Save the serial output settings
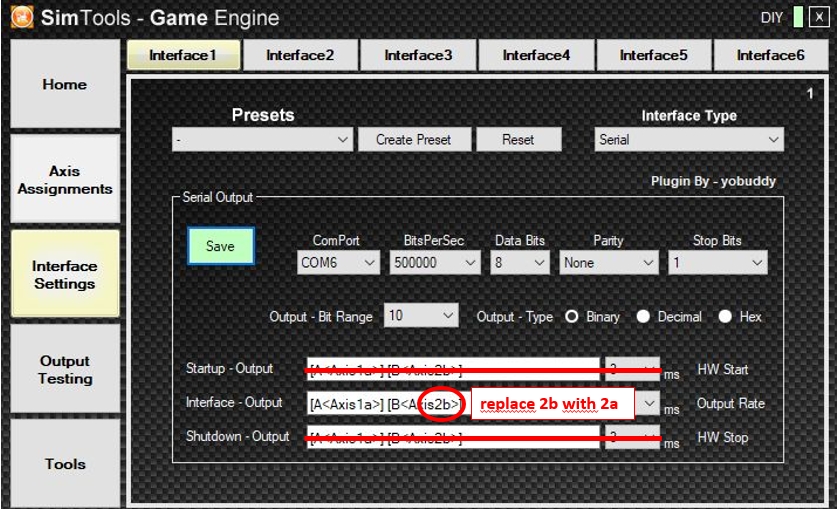The image size is (838, 509). [x=221, y=246]
